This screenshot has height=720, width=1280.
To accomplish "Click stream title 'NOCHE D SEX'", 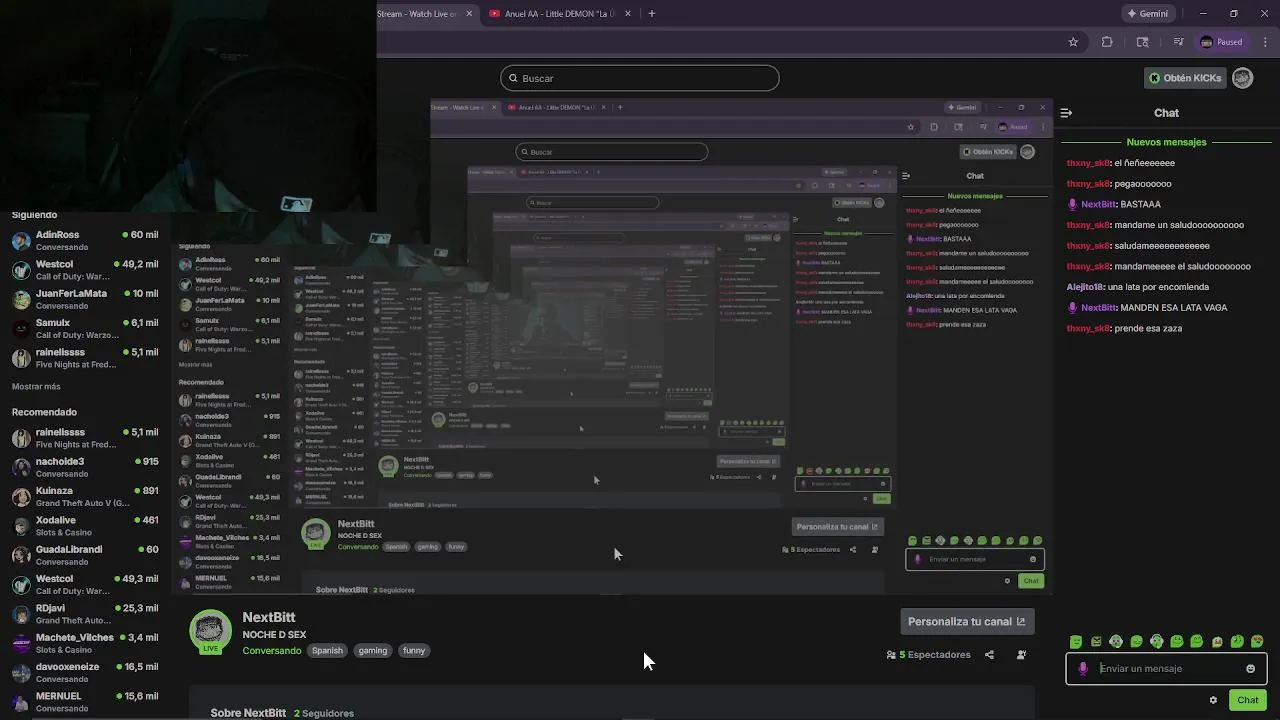I will tap(274, 635).
